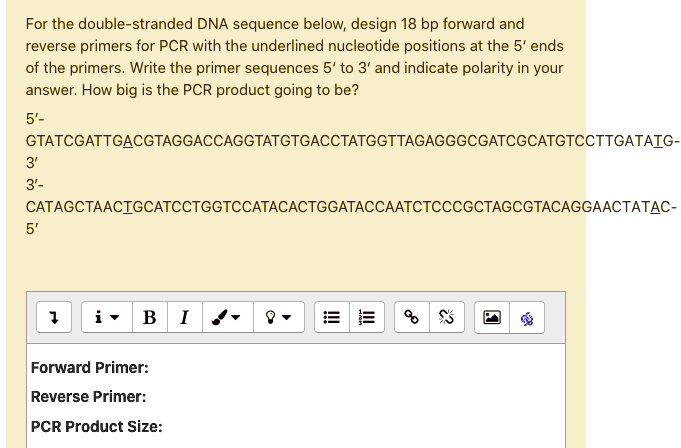Insert an ordered numbered list
The image size is (681, 448).
(x=366, y=318)
